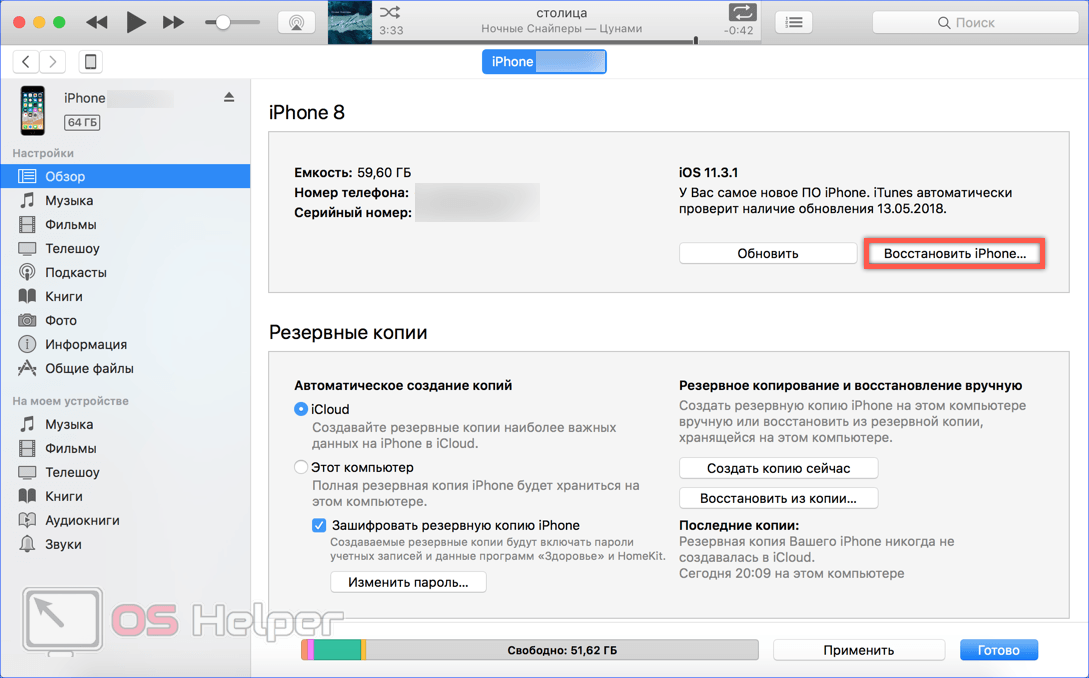Skip to the next track
This screenshot has height=678, width=1089.
pyautogui.click(x=173, y=22)
